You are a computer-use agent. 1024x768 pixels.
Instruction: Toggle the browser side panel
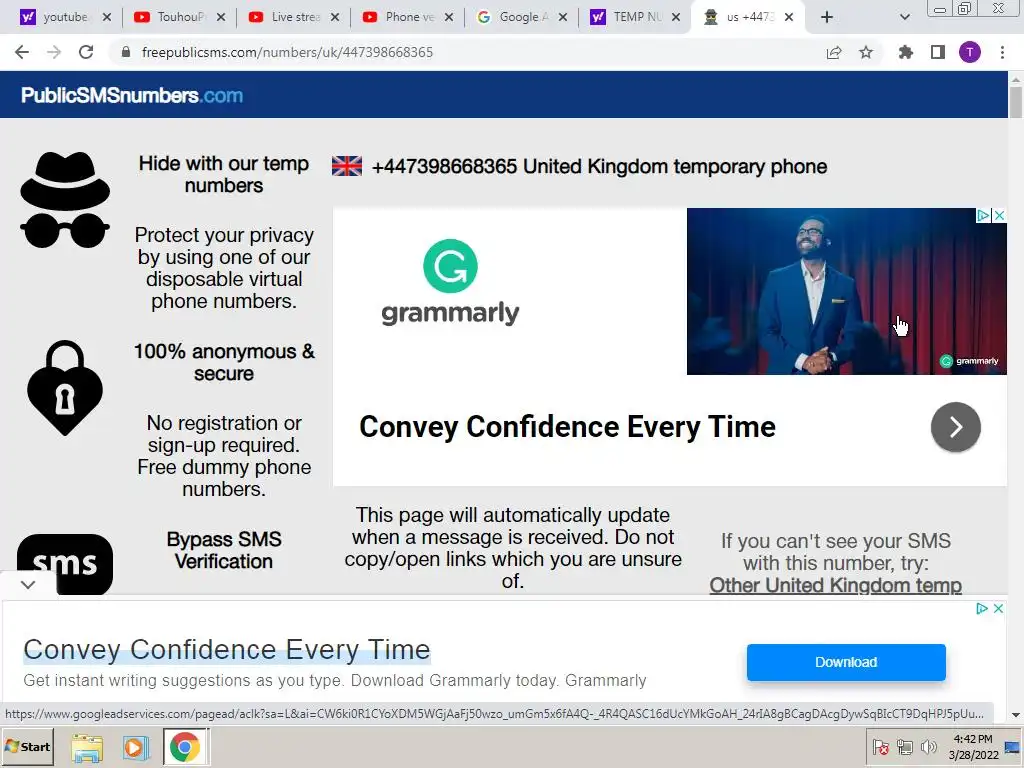938,52
